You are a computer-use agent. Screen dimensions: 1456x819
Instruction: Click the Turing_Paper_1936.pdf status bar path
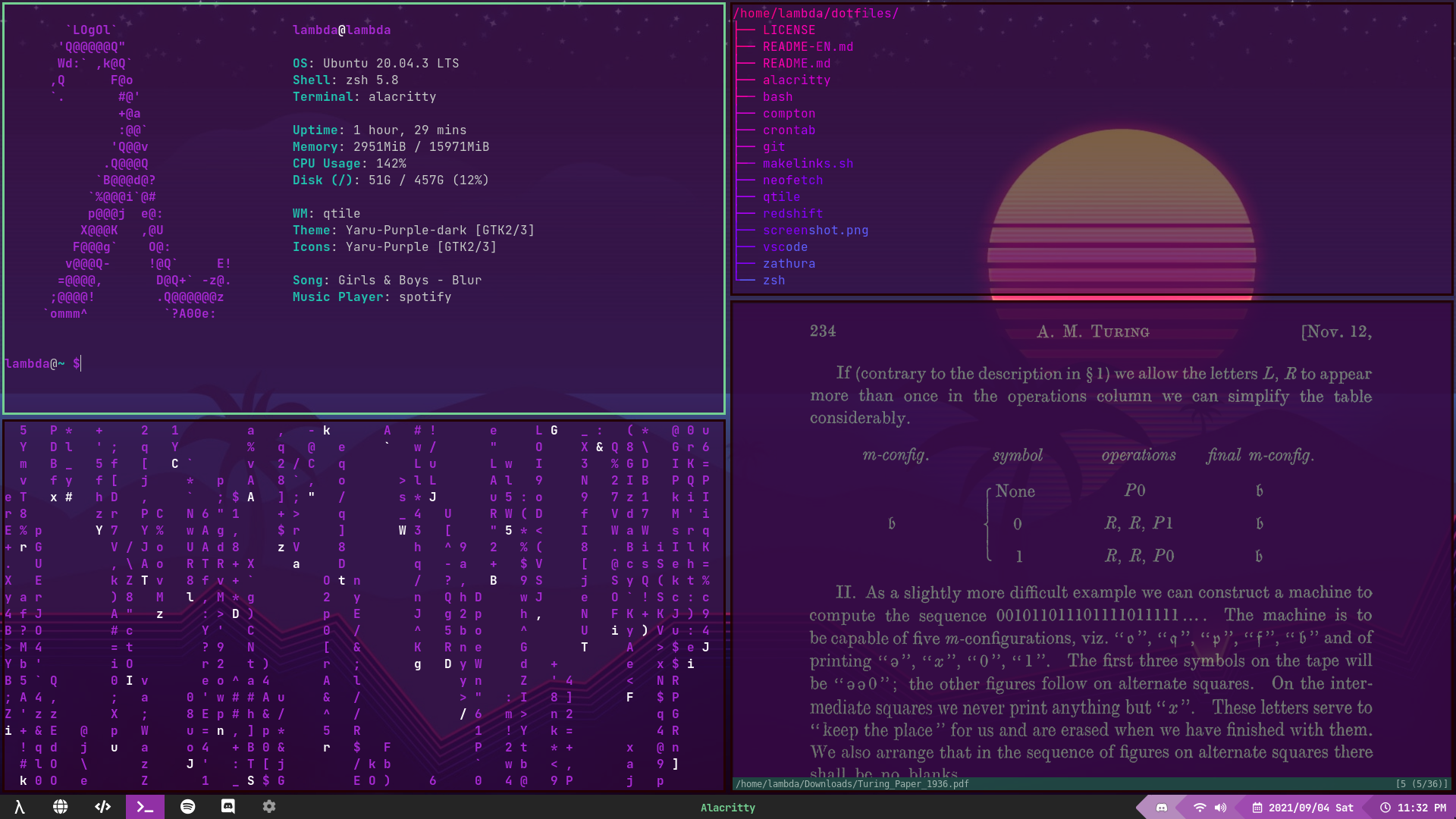coord(852,784)
